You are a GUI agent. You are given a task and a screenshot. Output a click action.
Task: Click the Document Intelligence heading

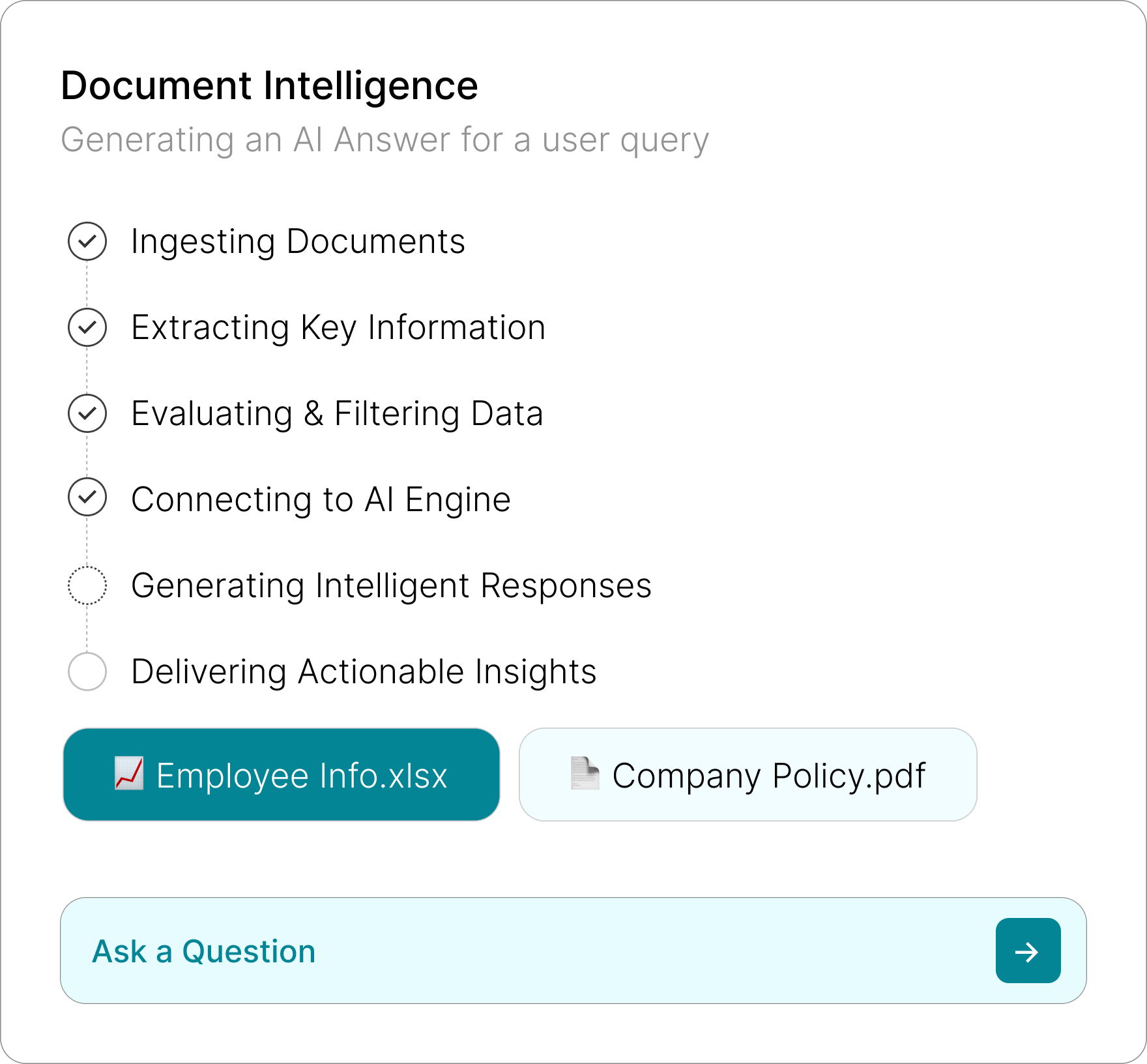click(x=269, y=85)
